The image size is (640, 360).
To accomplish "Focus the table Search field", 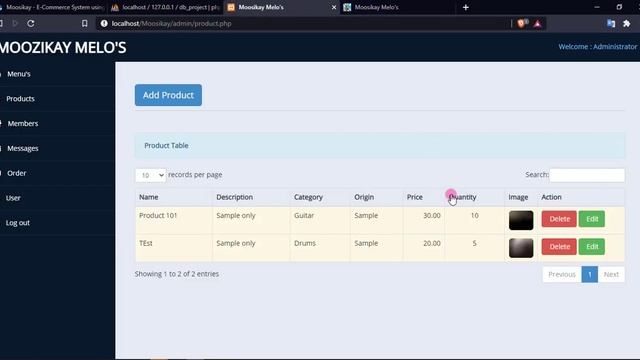I will 587,175.
